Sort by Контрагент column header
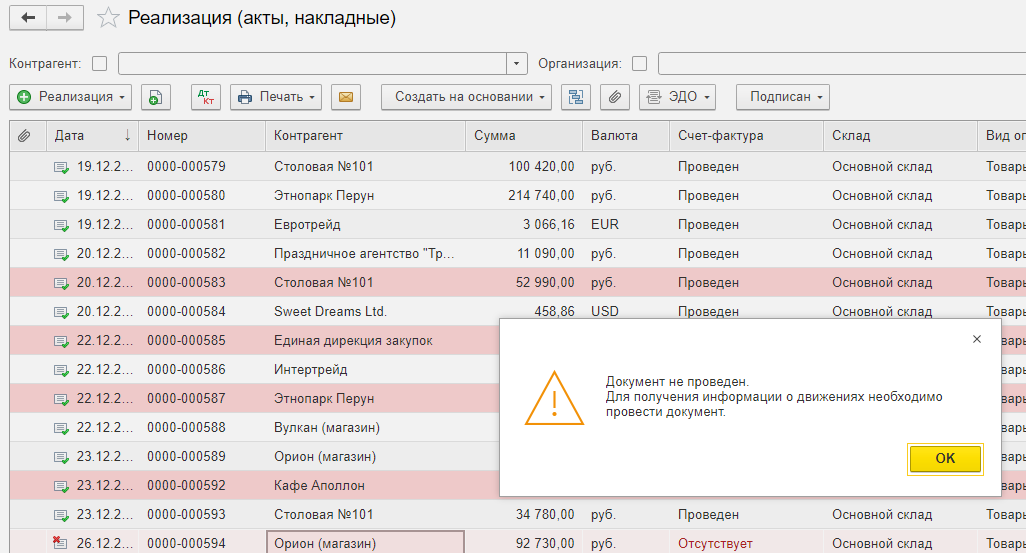The width and height of the screenshot is (1026, 553). pyautogui.click(x=365, y=136)
